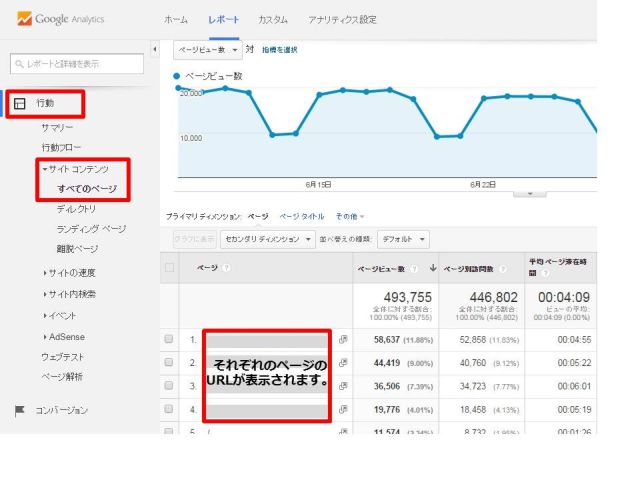
Task: Open ランディング ページ in the sidebar
Action: pyautogui.click(x=91, y=229)
